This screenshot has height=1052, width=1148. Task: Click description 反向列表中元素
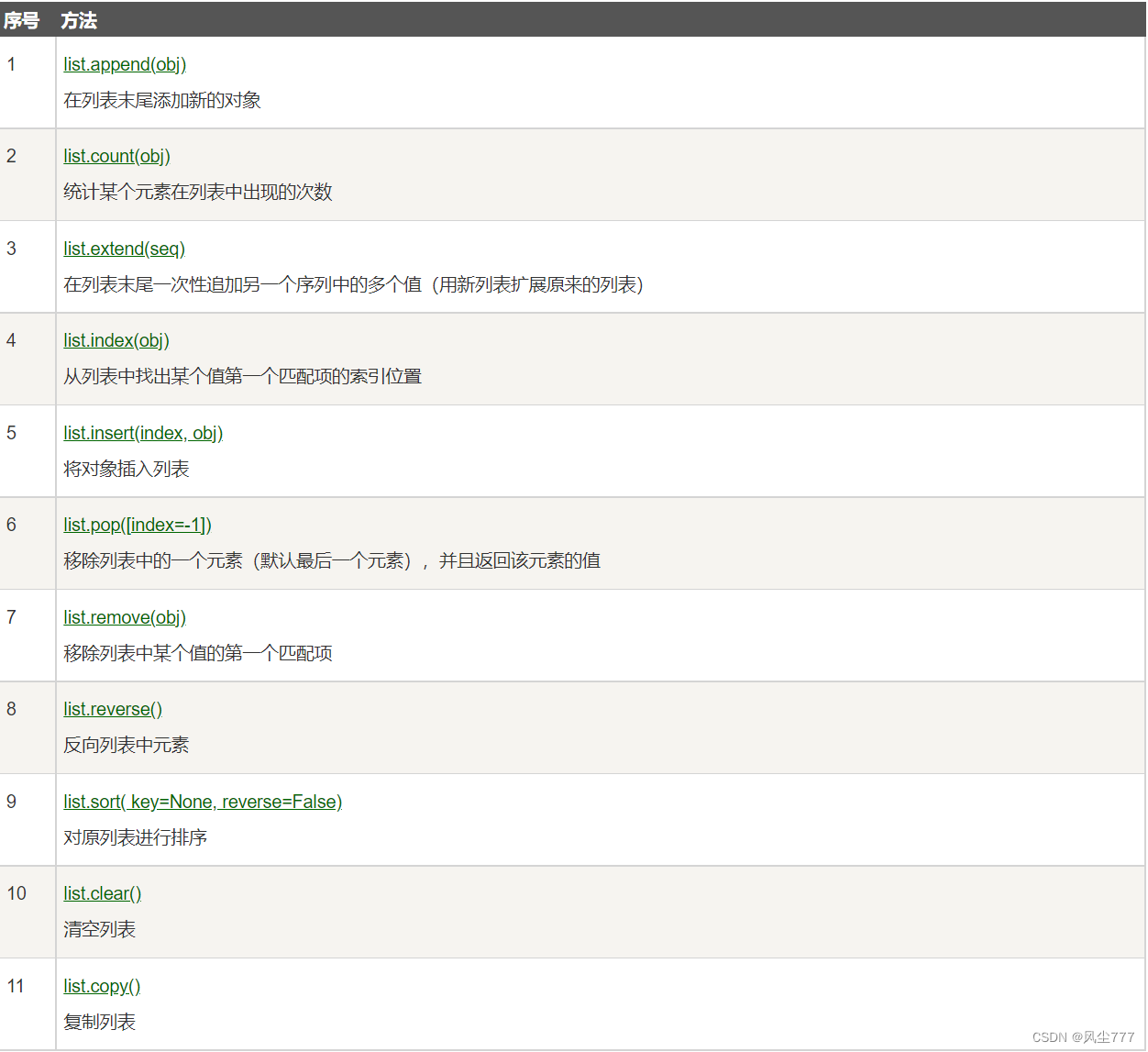click(127, 745)
